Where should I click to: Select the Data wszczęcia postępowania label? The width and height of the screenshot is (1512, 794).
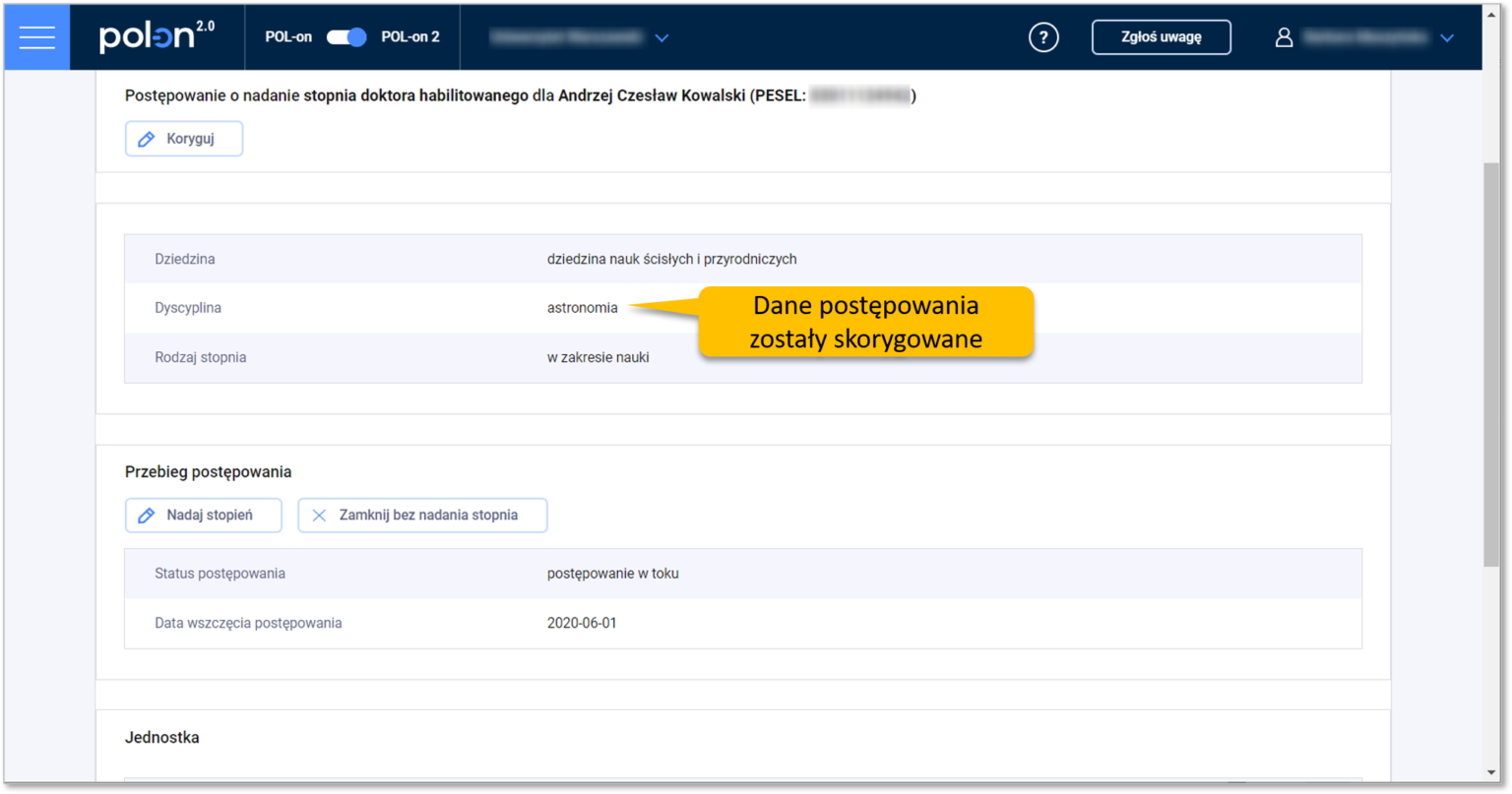[248, 623]
